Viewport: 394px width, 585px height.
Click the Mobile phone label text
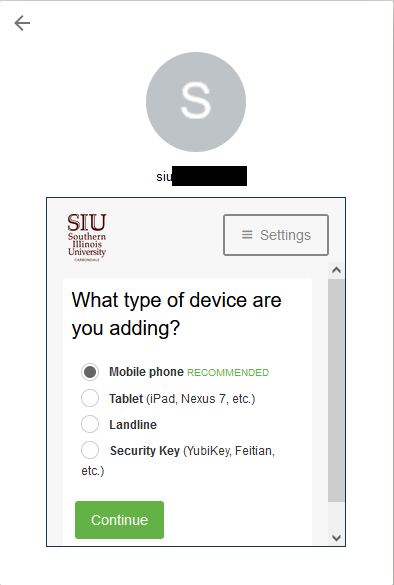(146, 372)
